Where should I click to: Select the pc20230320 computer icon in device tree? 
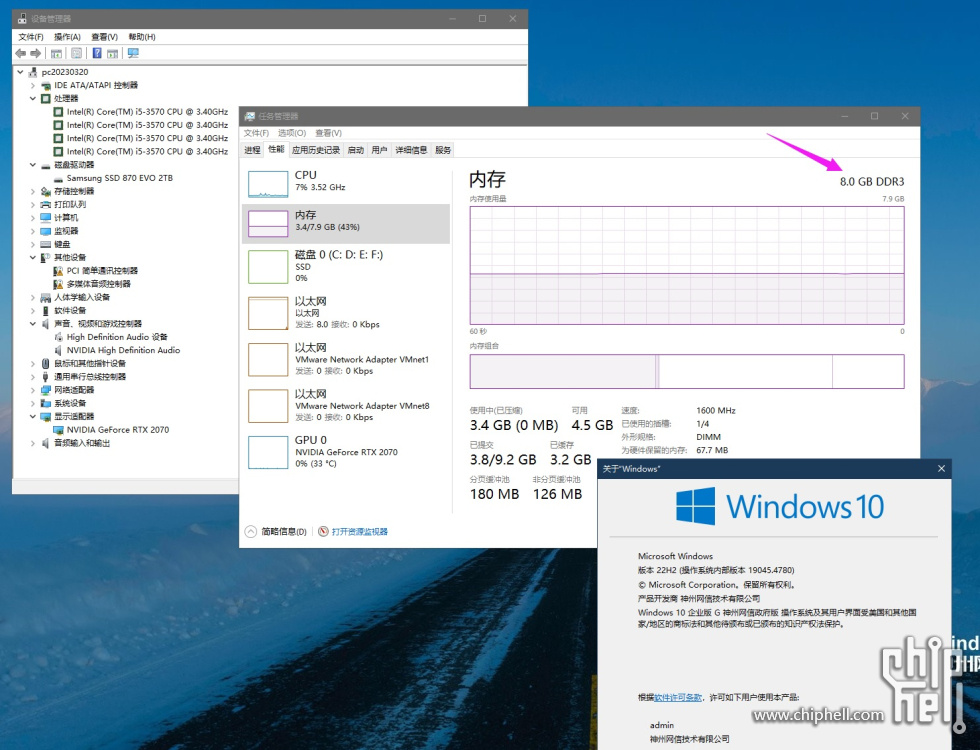(x=32, y=72)
